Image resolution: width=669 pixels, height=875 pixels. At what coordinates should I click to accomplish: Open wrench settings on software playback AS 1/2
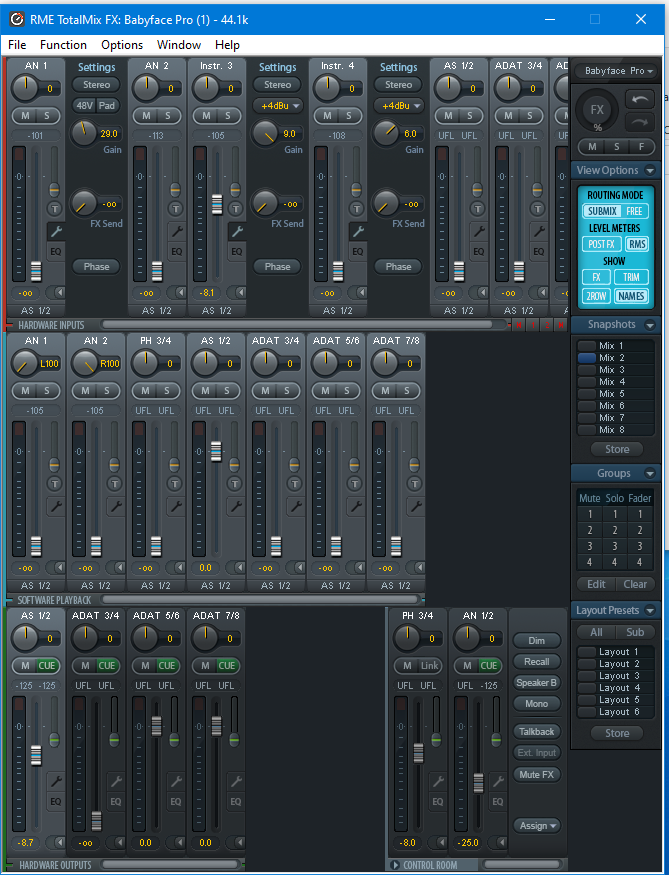point(236,506)
